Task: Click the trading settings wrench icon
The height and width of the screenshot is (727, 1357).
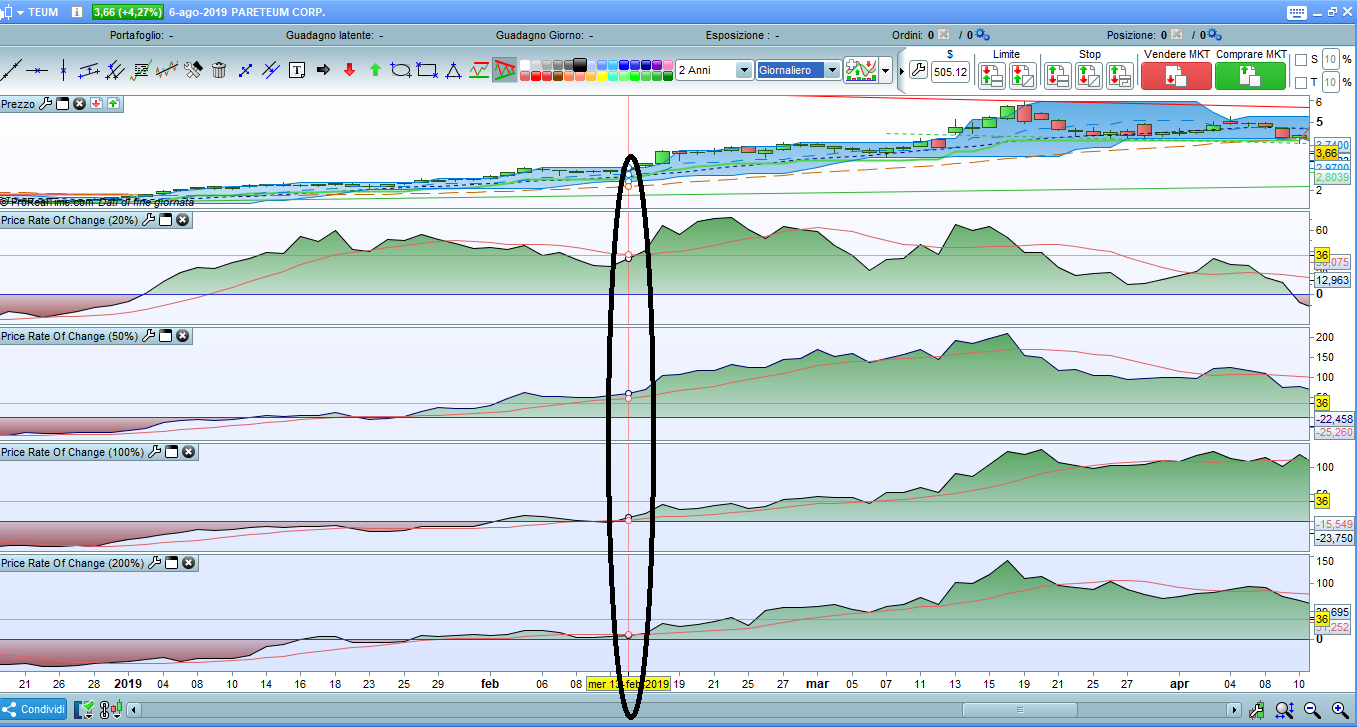Action: click(x=918, y=72)
